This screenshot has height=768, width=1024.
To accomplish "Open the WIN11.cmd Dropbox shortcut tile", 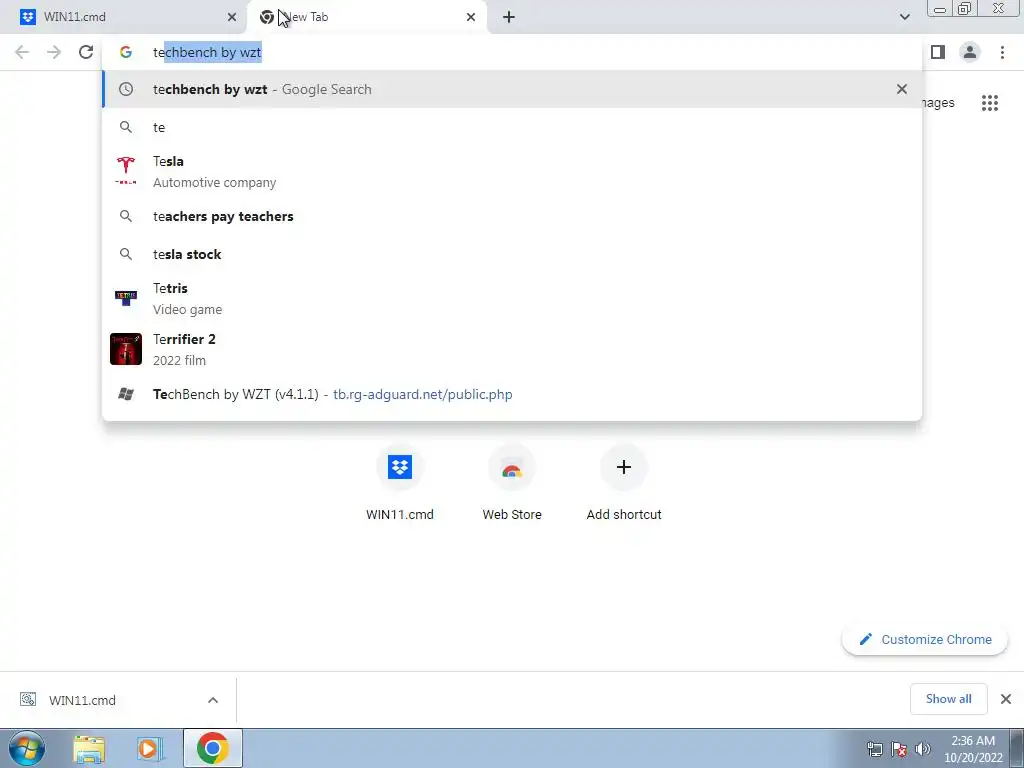I will click(x=400, y=483).
